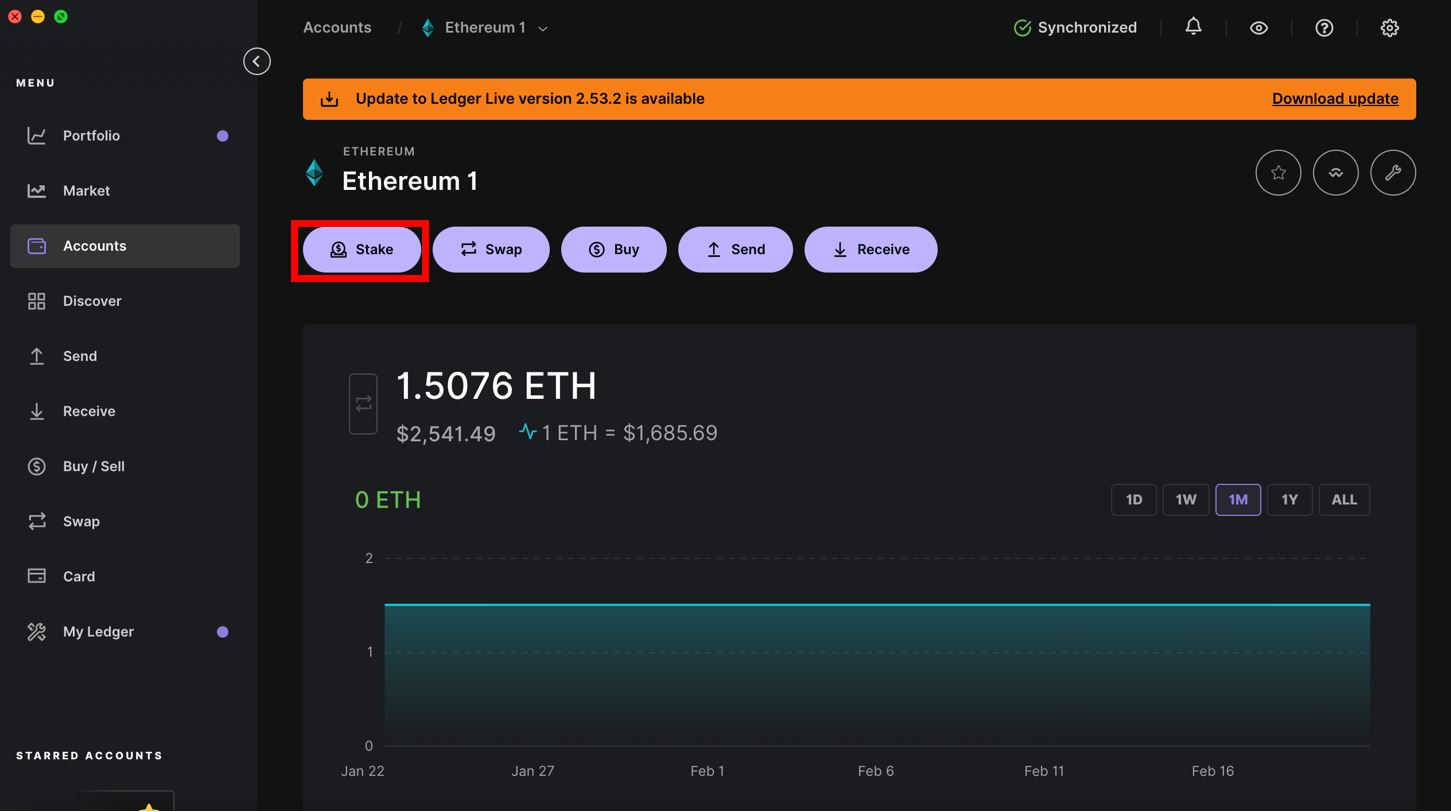This screenshot has height=812, width=1451.
Task: Open Portfolio from the sidebar menu
Action: coord(125,136)
